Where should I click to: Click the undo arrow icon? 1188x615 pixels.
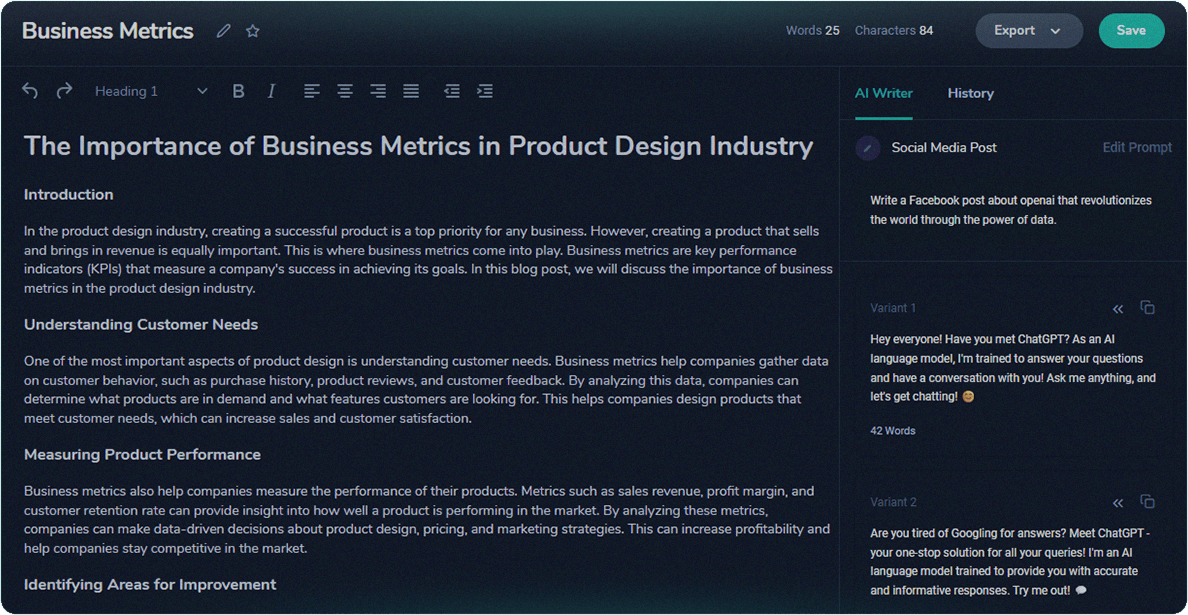[x=30, y=91]
